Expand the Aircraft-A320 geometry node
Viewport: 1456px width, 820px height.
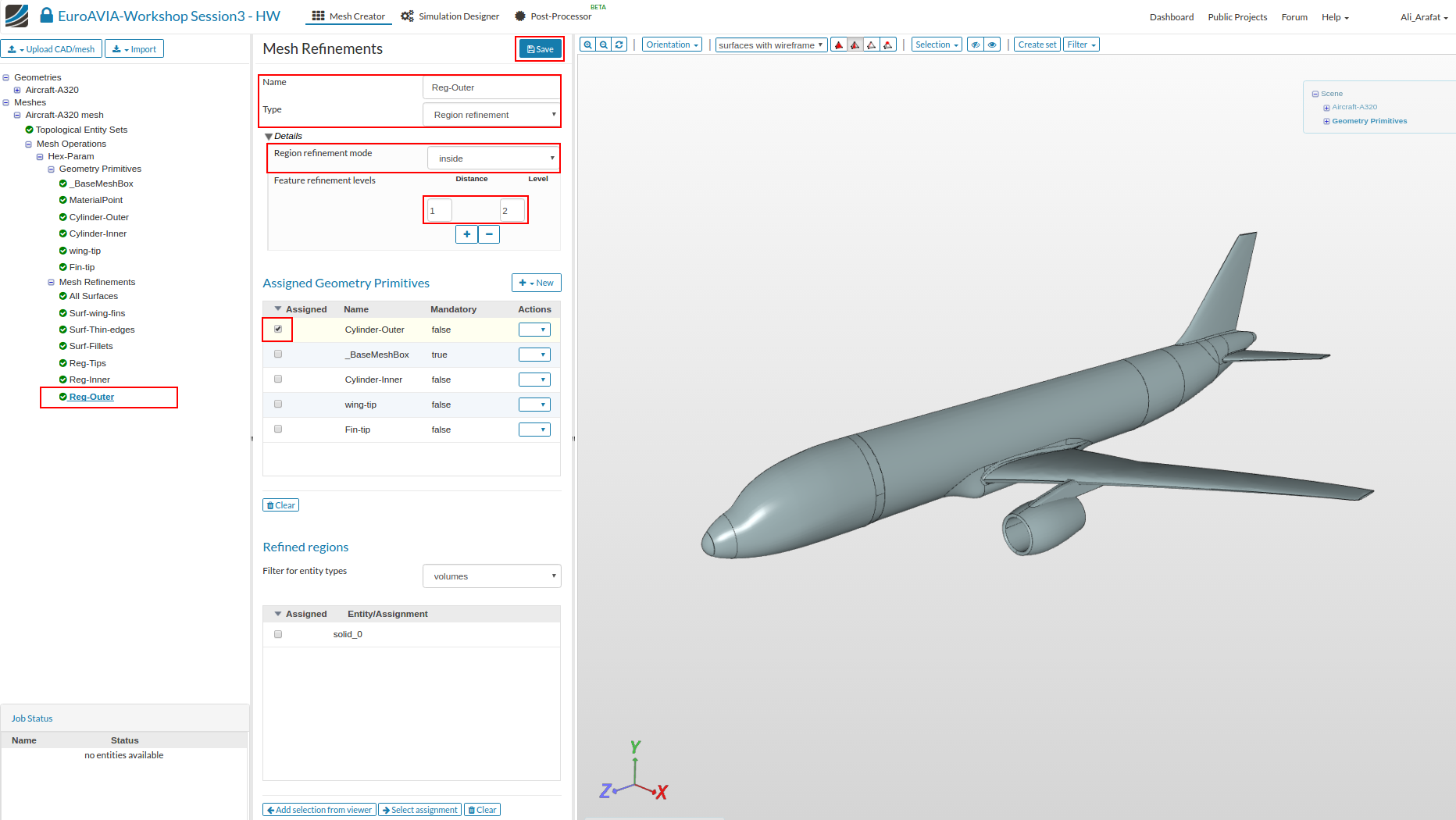pyautogui.click(x=17, y=90)
